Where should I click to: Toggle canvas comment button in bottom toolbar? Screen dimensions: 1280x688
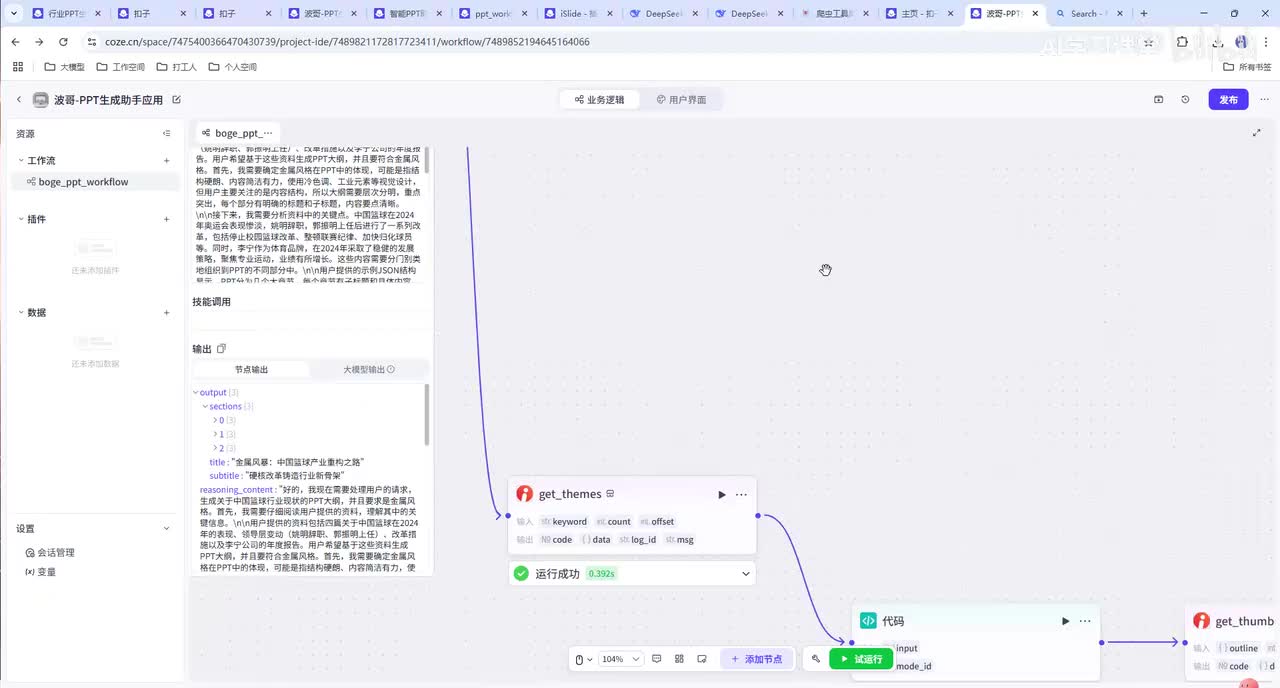(x=657, y=660)
